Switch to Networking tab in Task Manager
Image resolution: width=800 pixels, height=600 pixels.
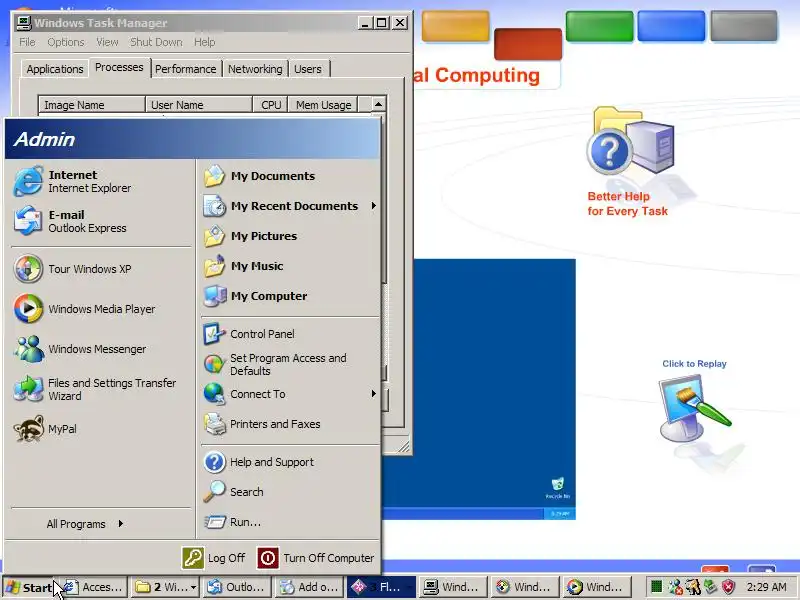255,69
